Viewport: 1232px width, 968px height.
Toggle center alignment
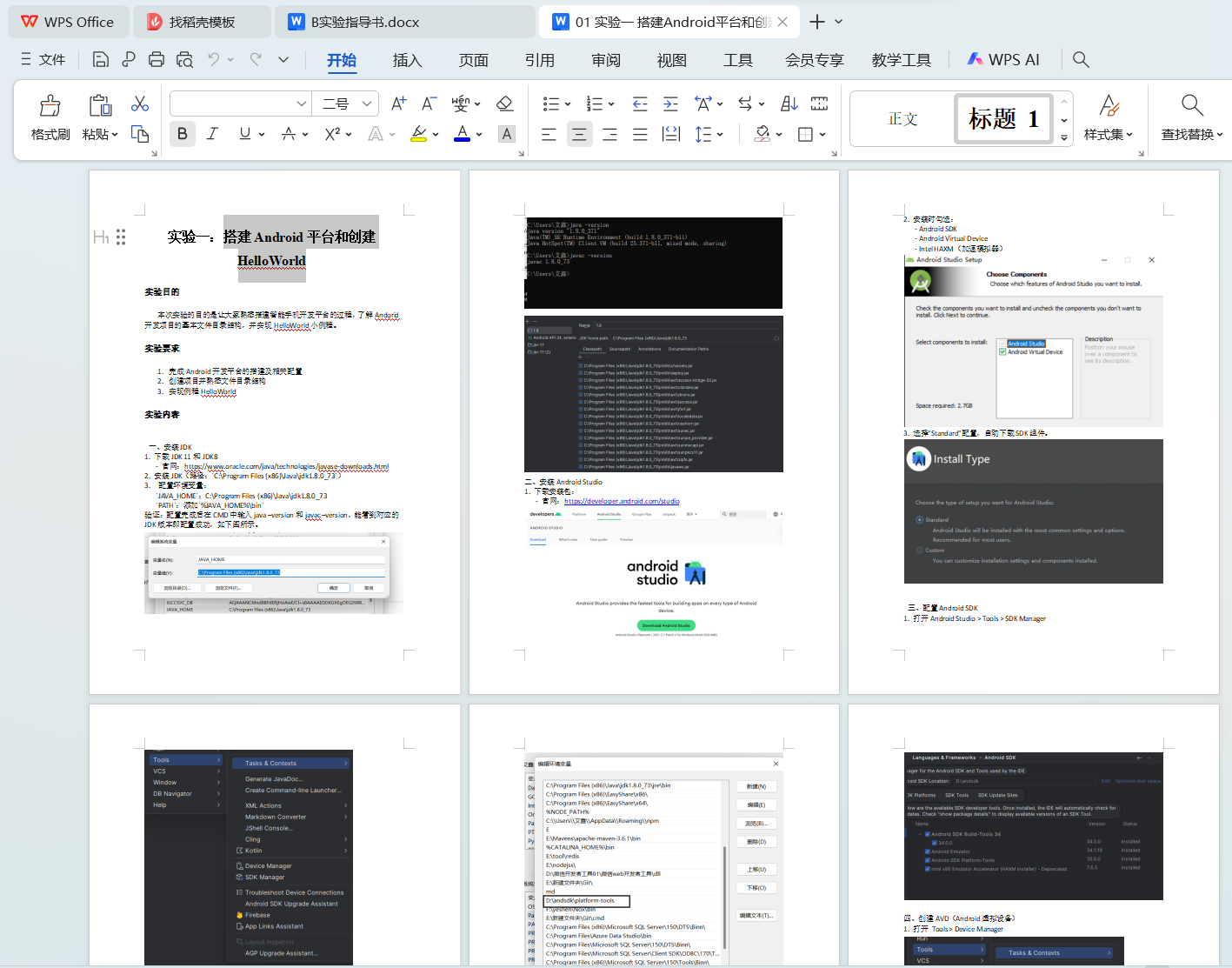(579, 134)
